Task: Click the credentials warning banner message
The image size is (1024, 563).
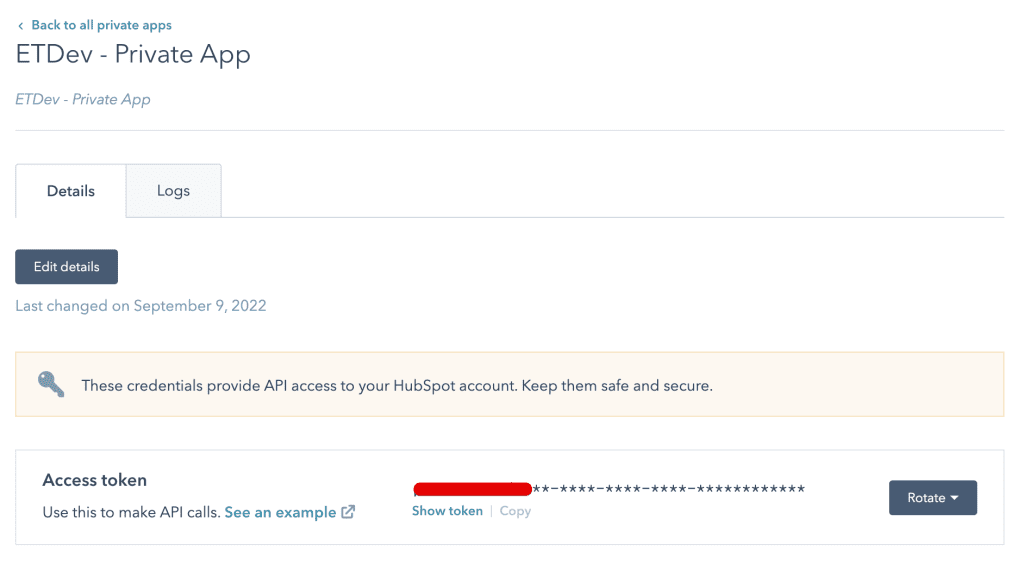Action: pos(397,385)
